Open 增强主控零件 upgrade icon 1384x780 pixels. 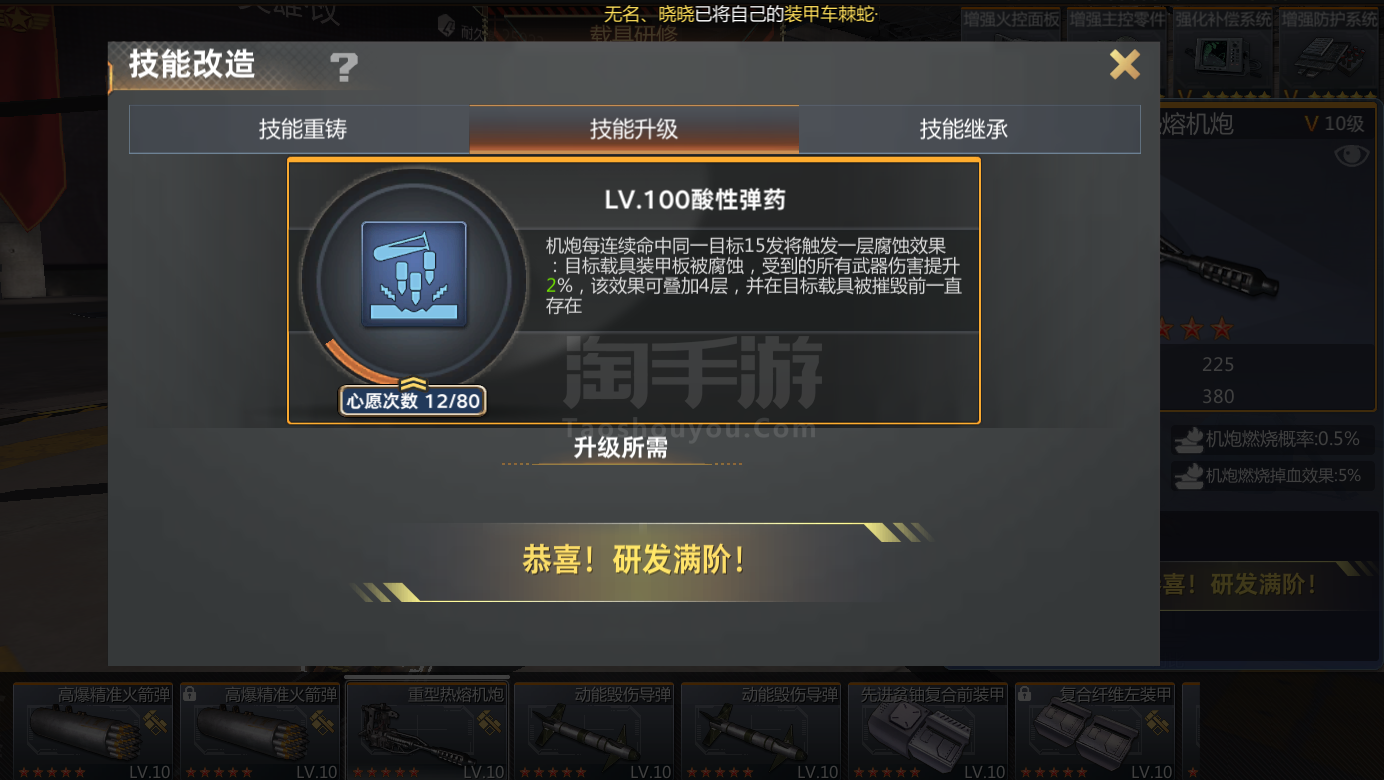click(x=1116, y=52)
